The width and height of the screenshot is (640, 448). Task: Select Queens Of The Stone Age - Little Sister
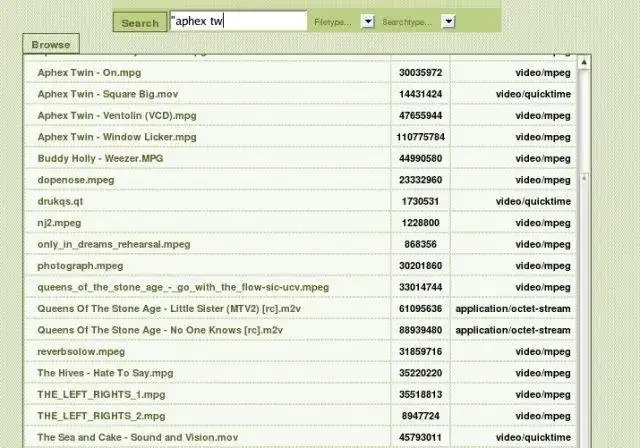[x=169, y=309]
